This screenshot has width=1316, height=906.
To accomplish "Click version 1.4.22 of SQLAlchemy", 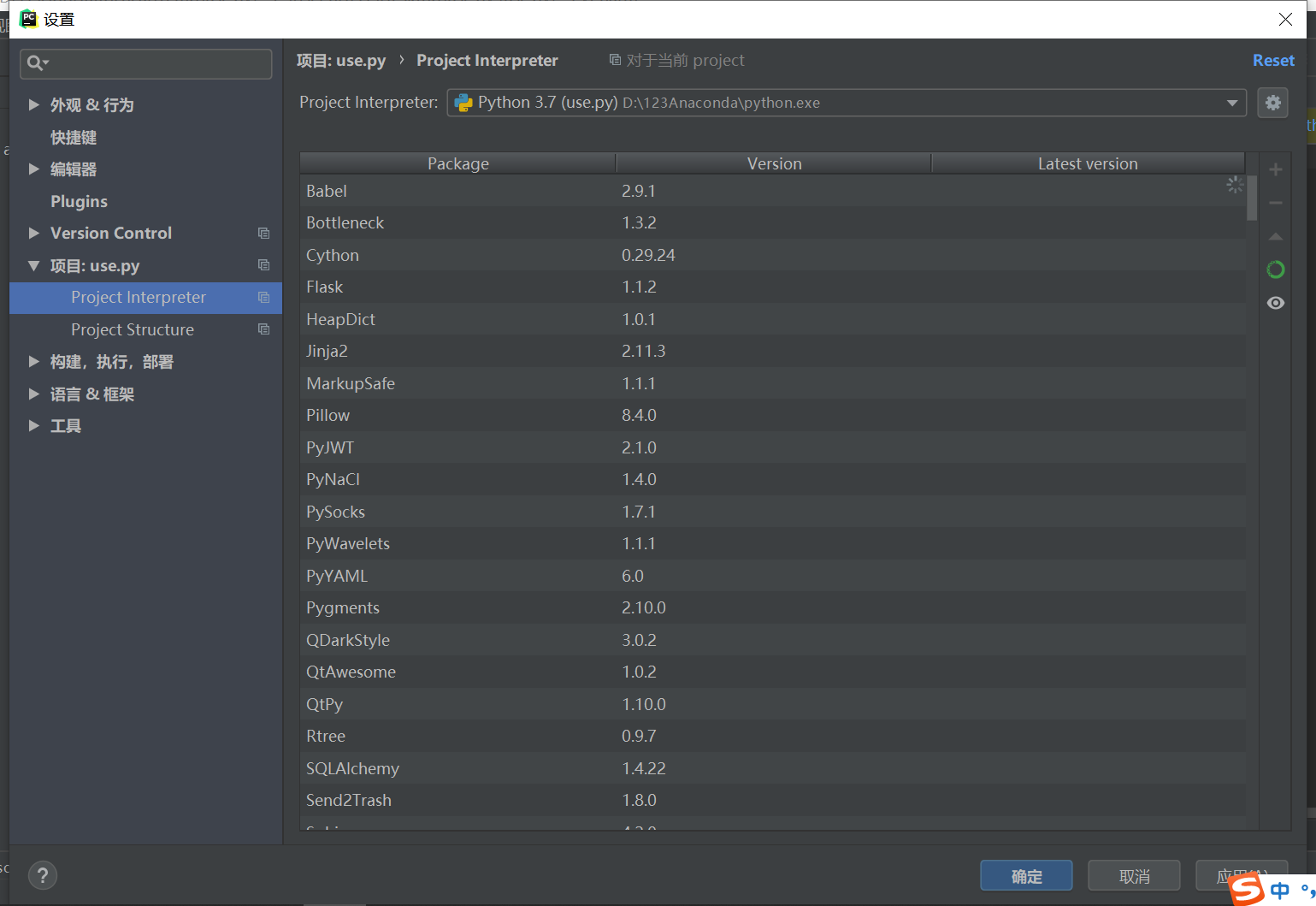I will pos(644,768).
